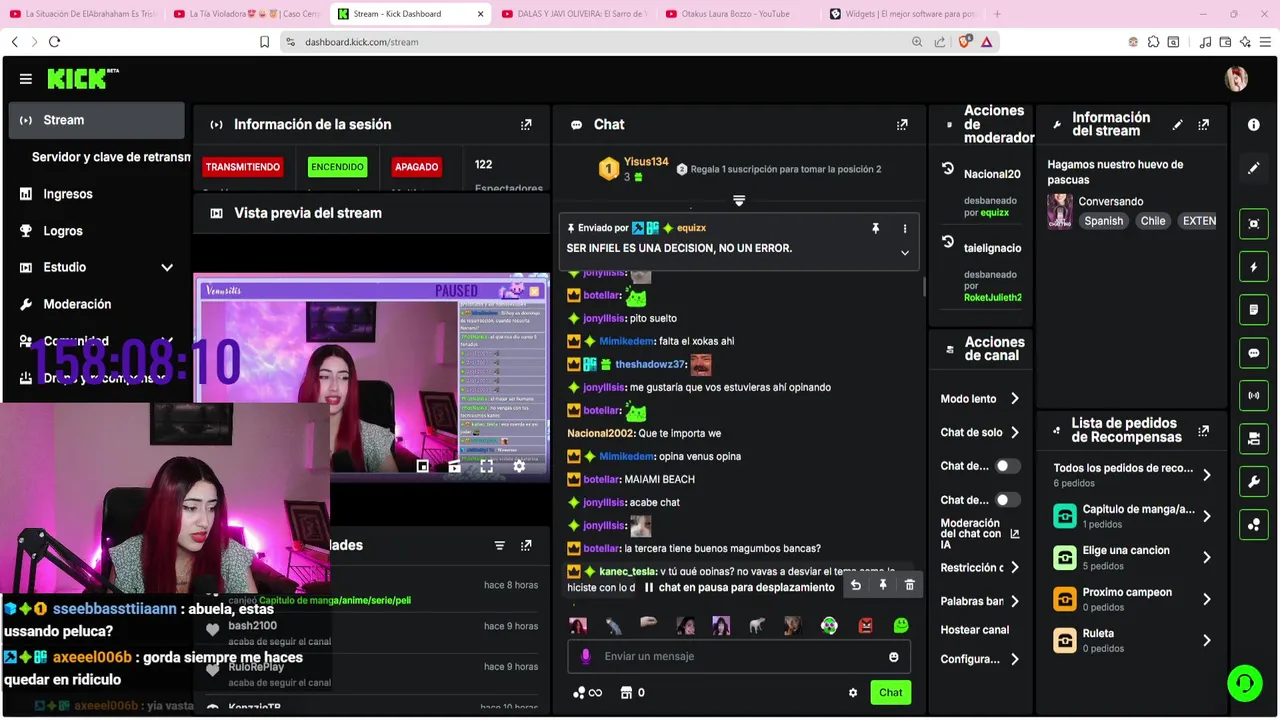Switch to Otakus Laura Bozzo YouTube tab

point(735,14)
